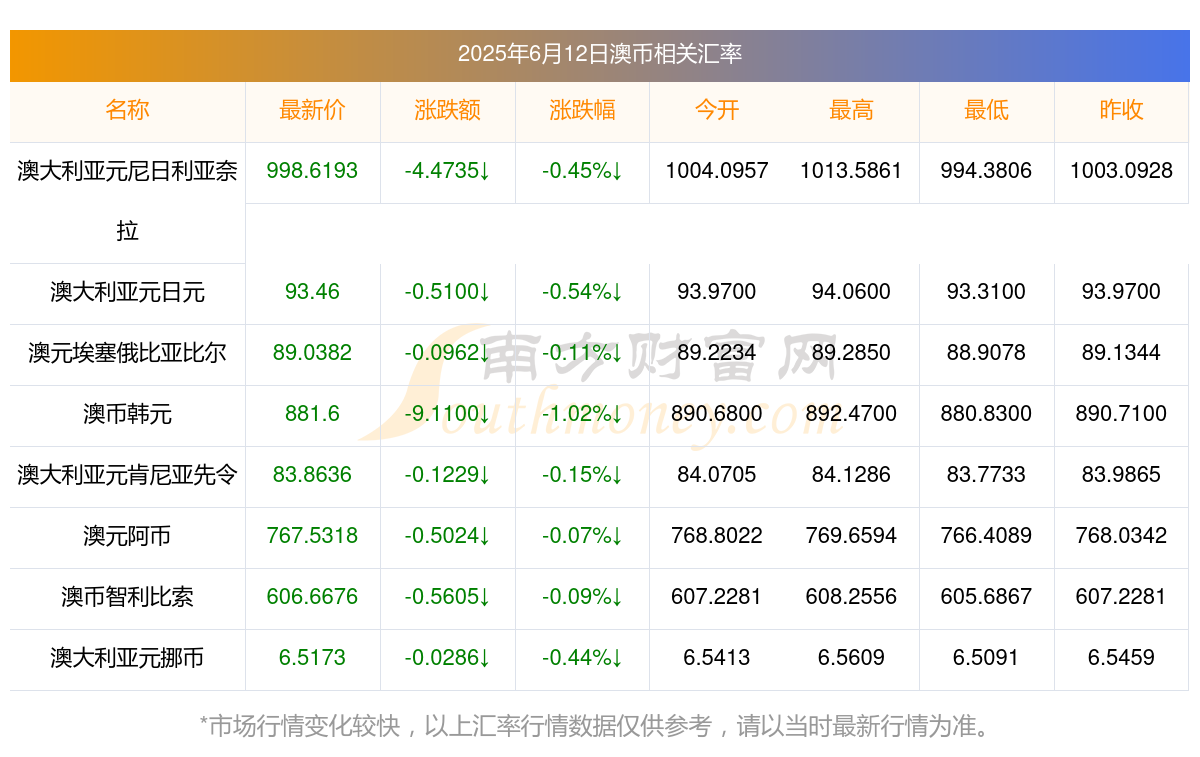Click the 昨收 column header
Viewport: 1200px width, 757px height.
pyautogui.click(x=1121, y=110)
